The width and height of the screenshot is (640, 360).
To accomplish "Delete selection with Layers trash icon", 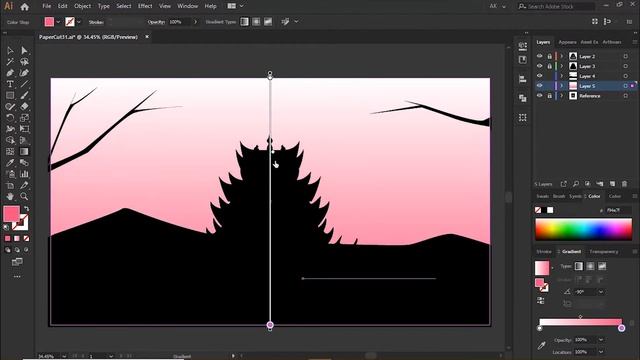I will [624, 184].
